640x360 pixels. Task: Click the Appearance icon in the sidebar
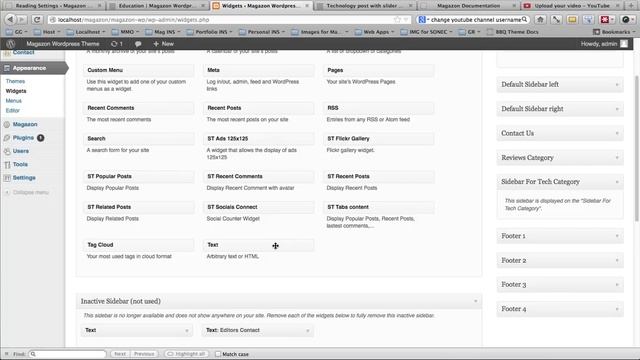click(x=7, y=68)
